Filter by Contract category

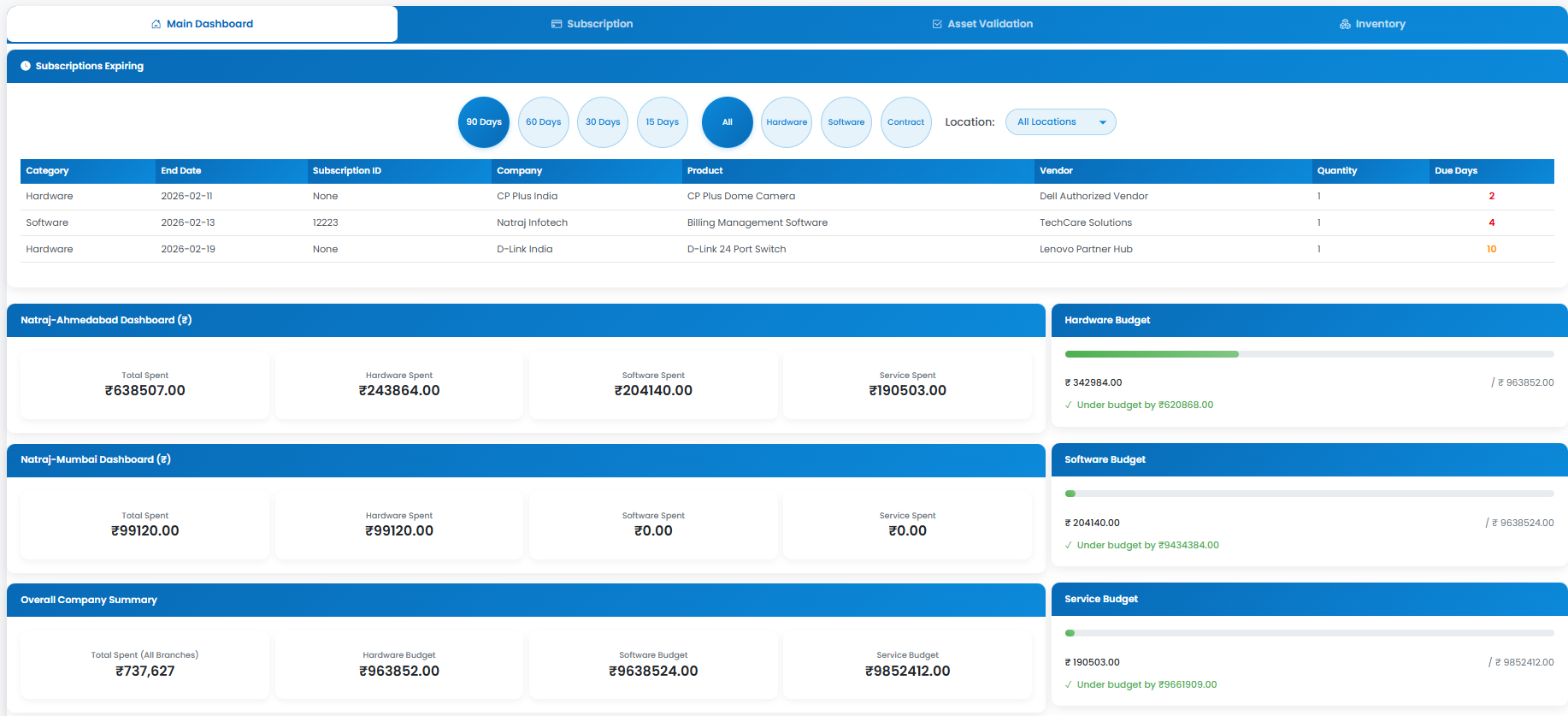(x=906, y=122)
